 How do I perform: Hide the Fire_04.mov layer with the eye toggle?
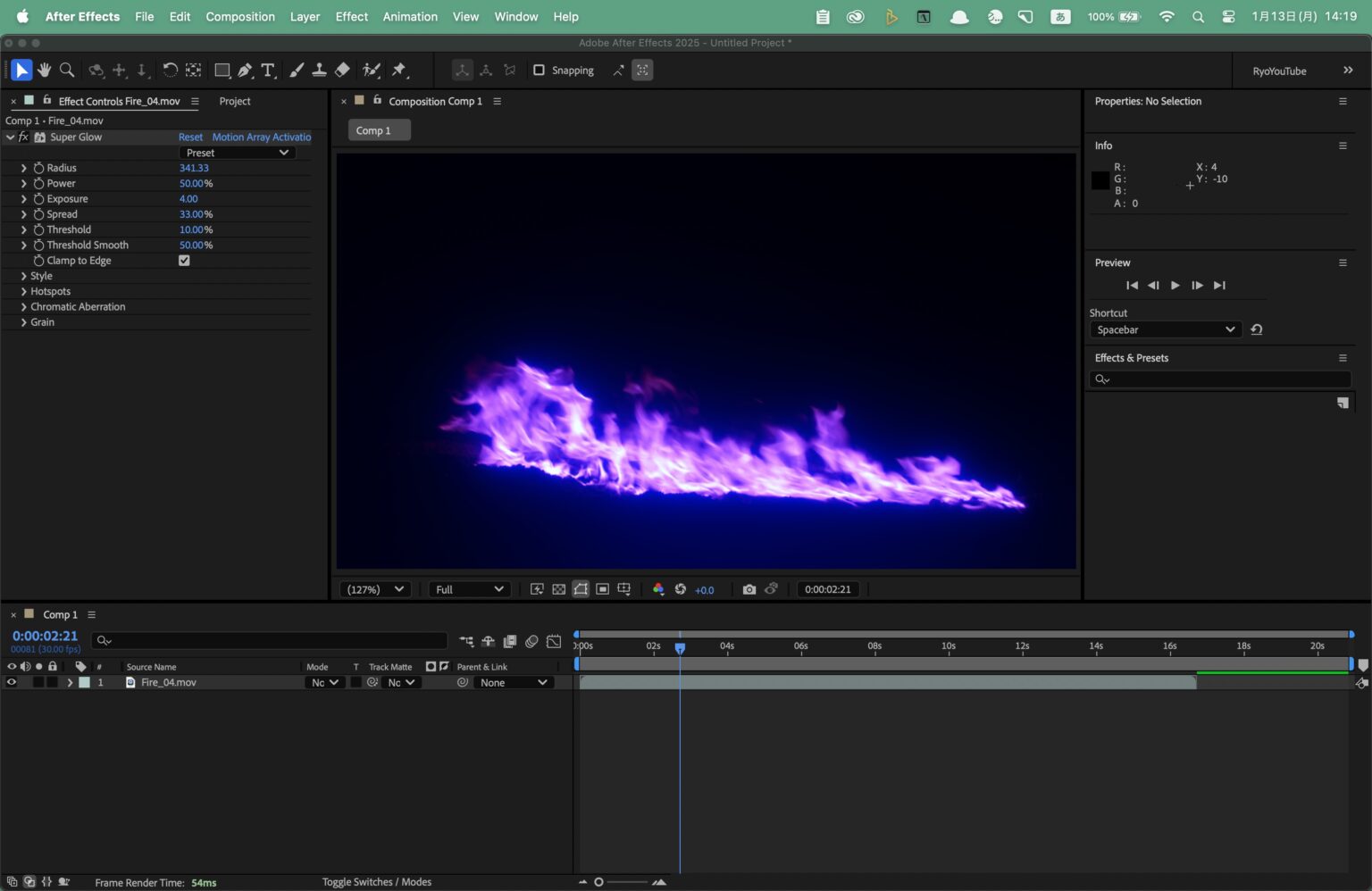click(x=11, y=681)
